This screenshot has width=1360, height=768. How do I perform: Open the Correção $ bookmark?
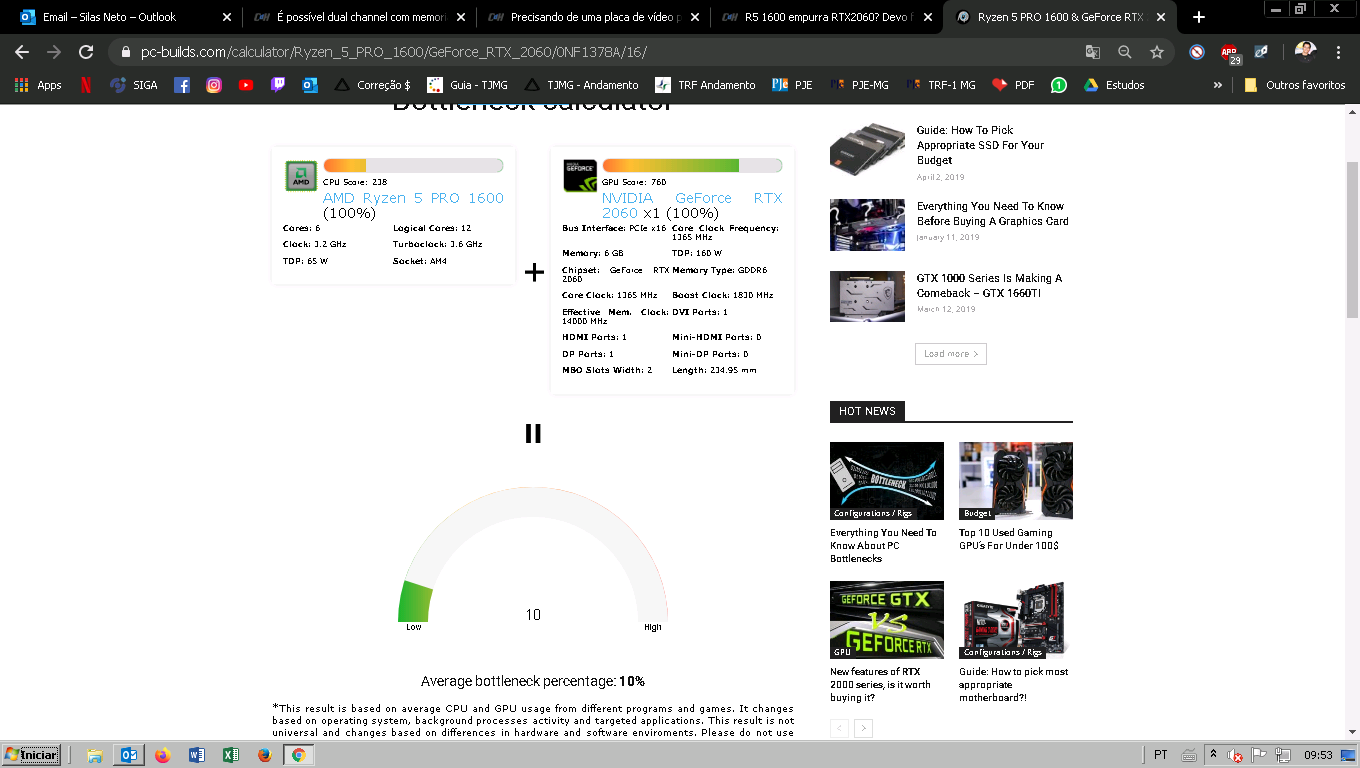pos(372,85)
